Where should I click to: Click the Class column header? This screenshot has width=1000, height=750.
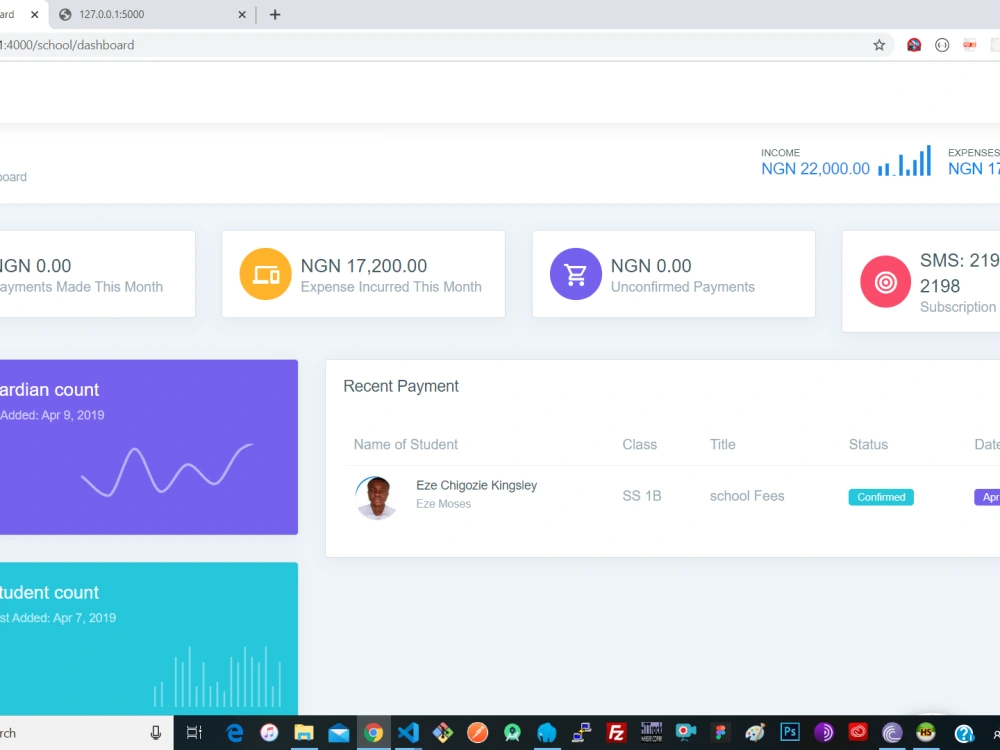[640, 445]
